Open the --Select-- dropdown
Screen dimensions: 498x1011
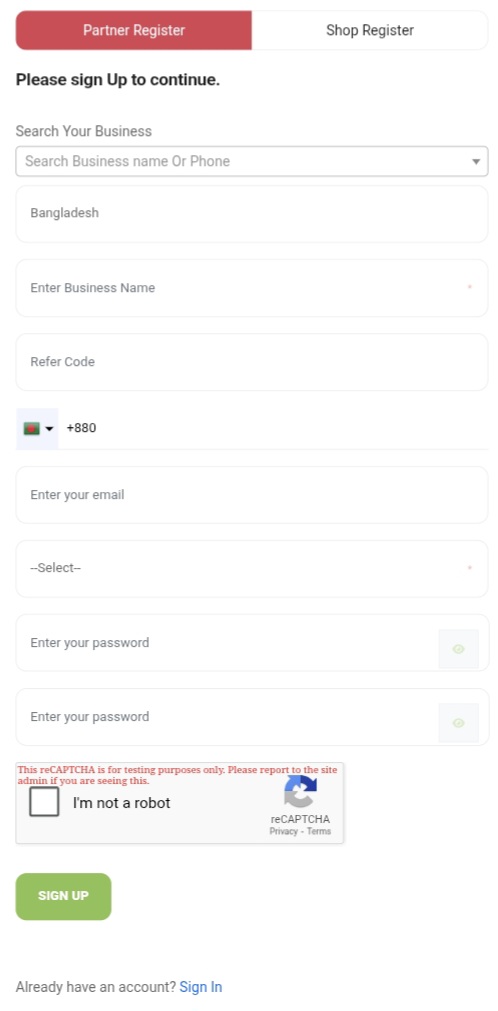tap(252, 569)
